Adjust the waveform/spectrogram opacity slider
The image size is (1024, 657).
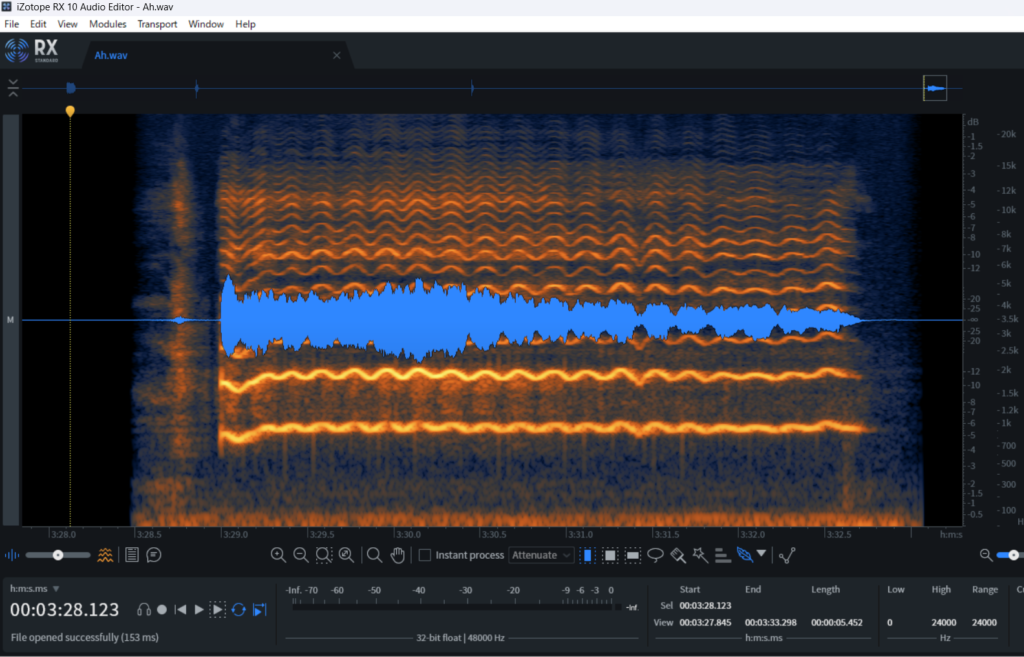point(58,555)
